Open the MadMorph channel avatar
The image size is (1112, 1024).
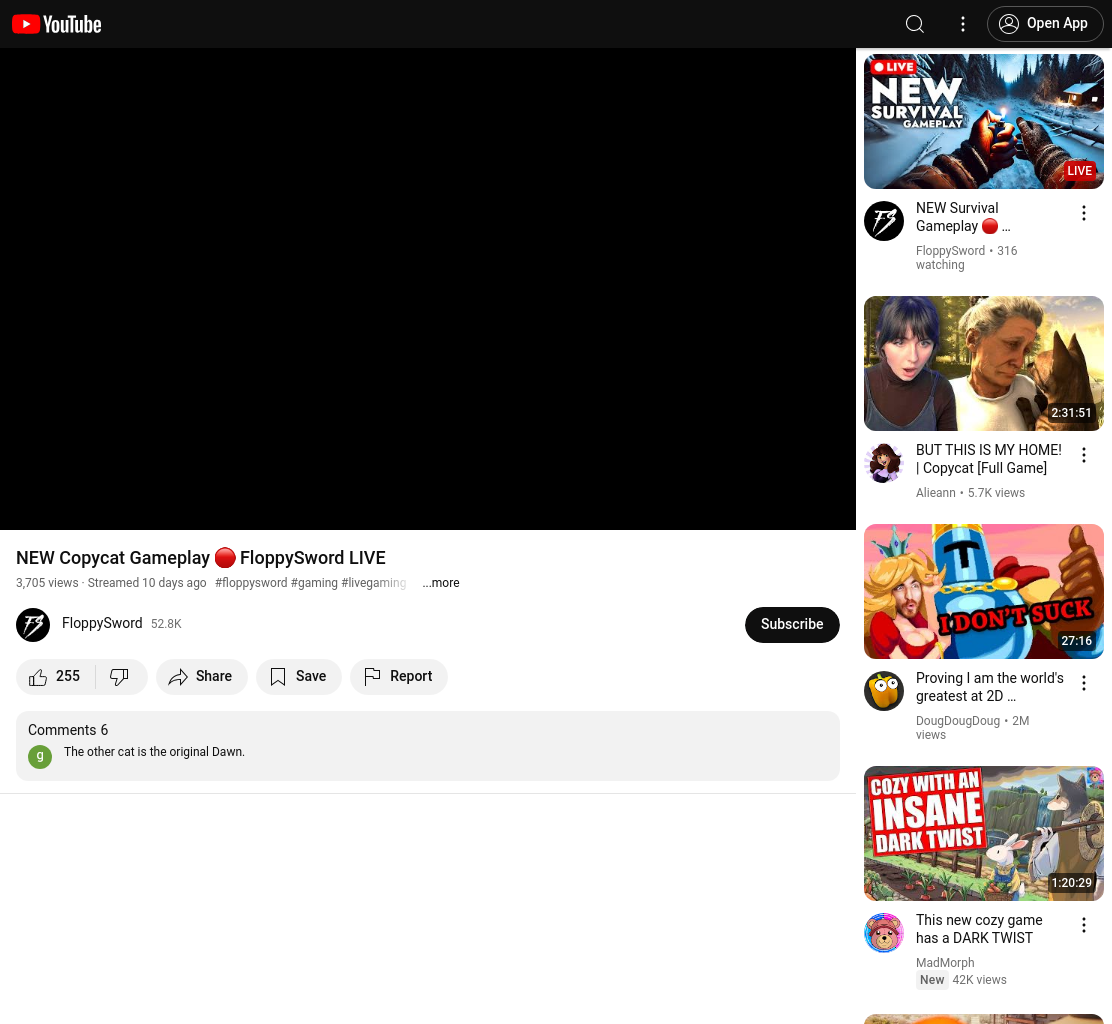[x=884, y=933]
